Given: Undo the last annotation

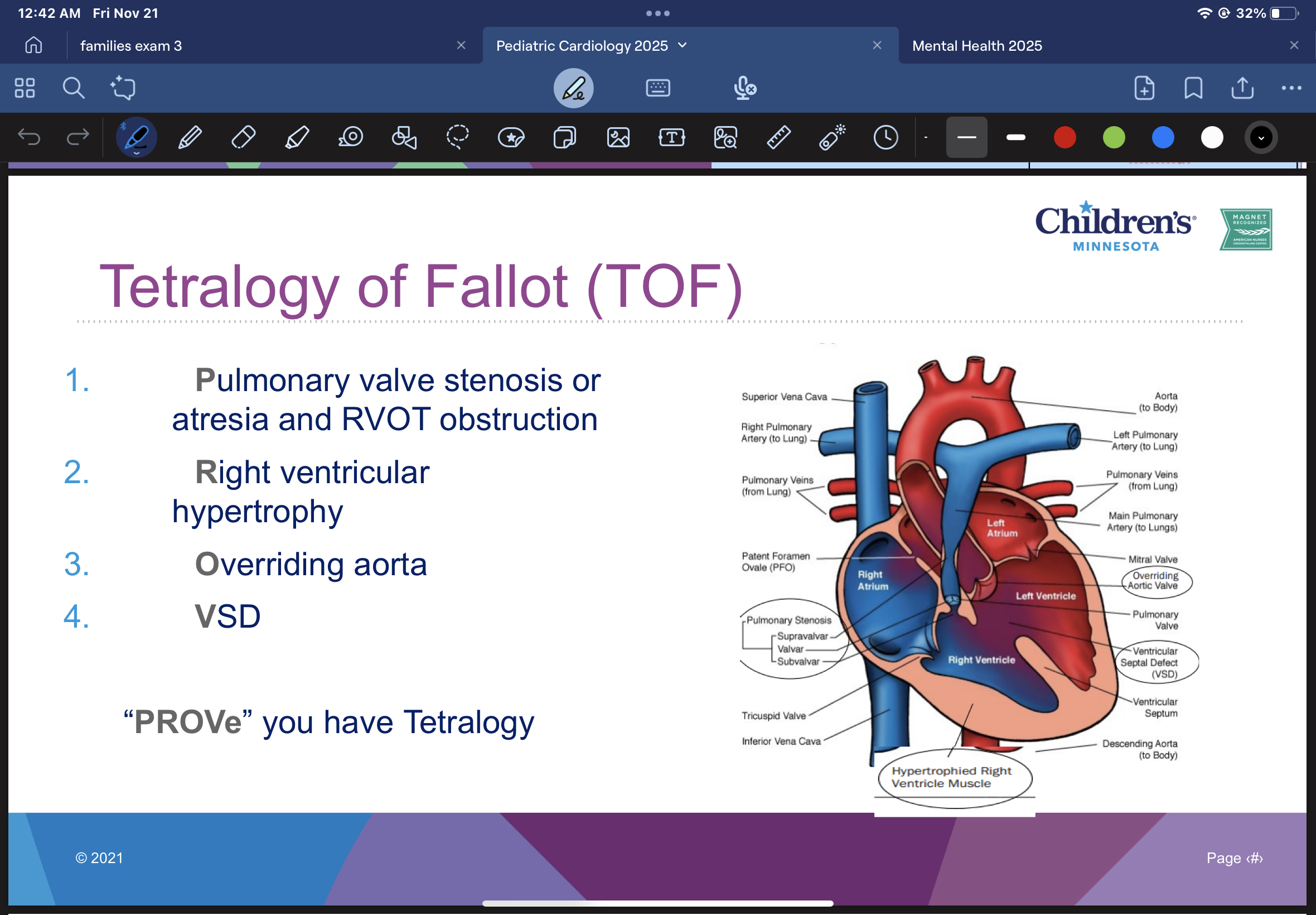Looking at the screenshot, I should click(x=30, y=137).
